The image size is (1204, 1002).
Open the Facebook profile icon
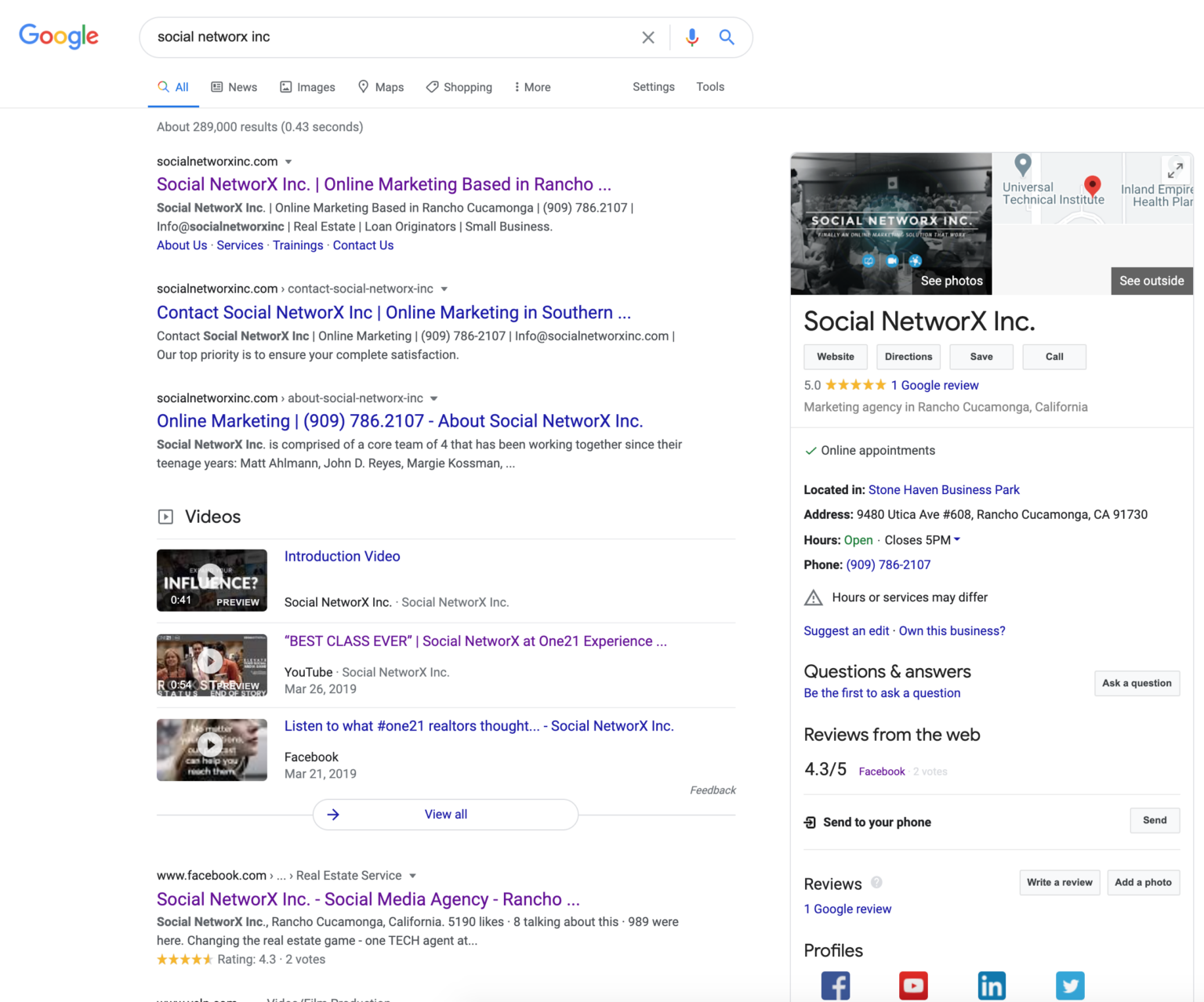(x=836, y=986)
